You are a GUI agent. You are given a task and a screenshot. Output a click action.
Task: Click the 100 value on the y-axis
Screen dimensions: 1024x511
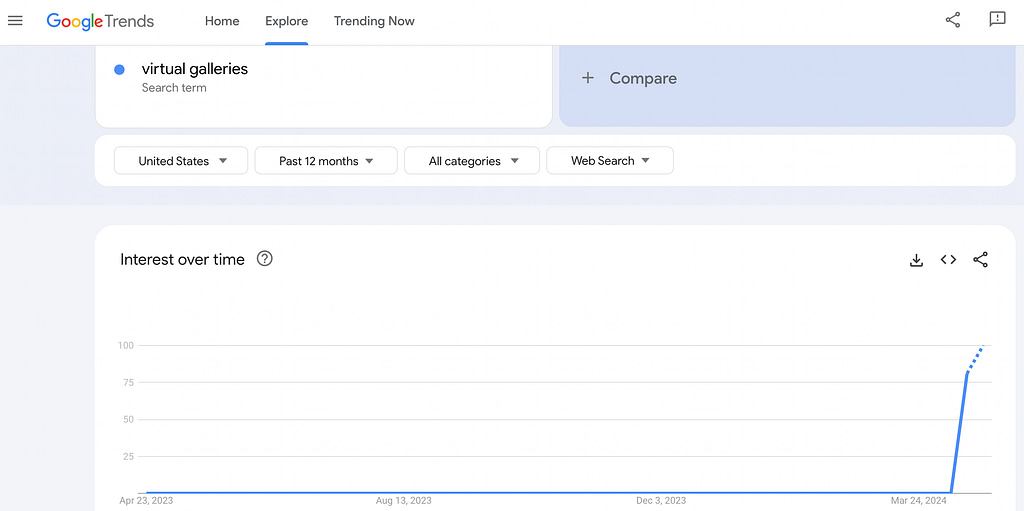(125, 345)
